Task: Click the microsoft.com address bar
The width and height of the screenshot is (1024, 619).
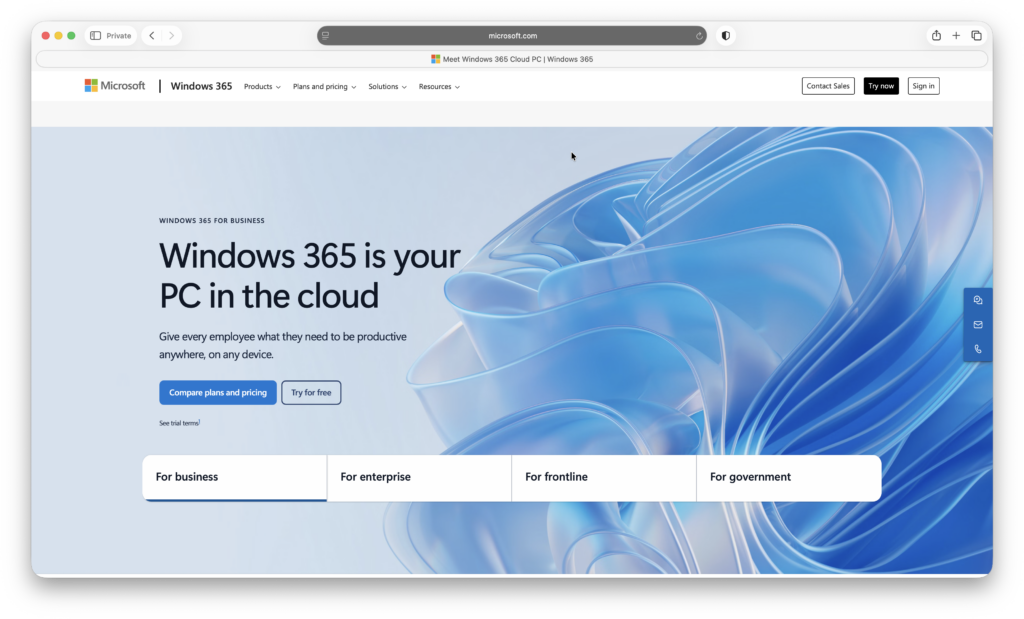Action: coord(512,35)
